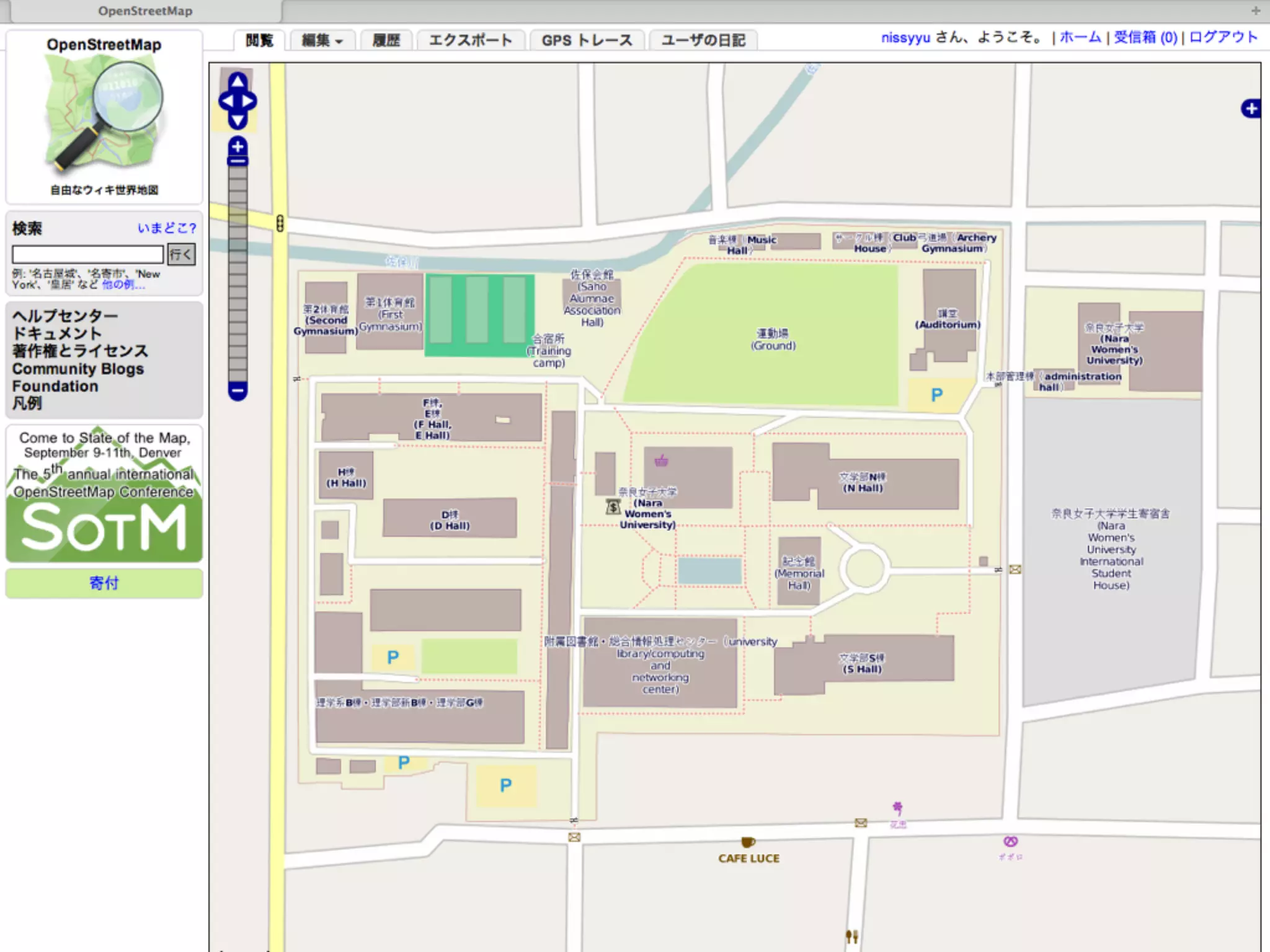The height and width of the screenshot is (952, 1270).
Task: Click the CAFE LUCE coffee cup icon
Action: click(748, 842)
